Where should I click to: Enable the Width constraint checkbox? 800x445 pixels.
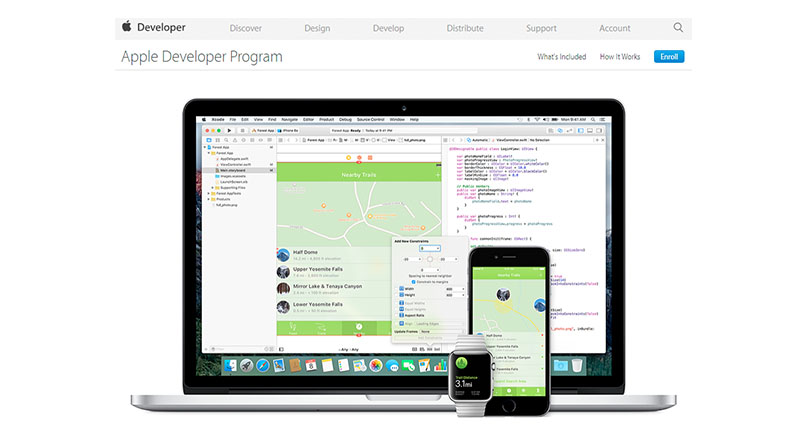396,289
